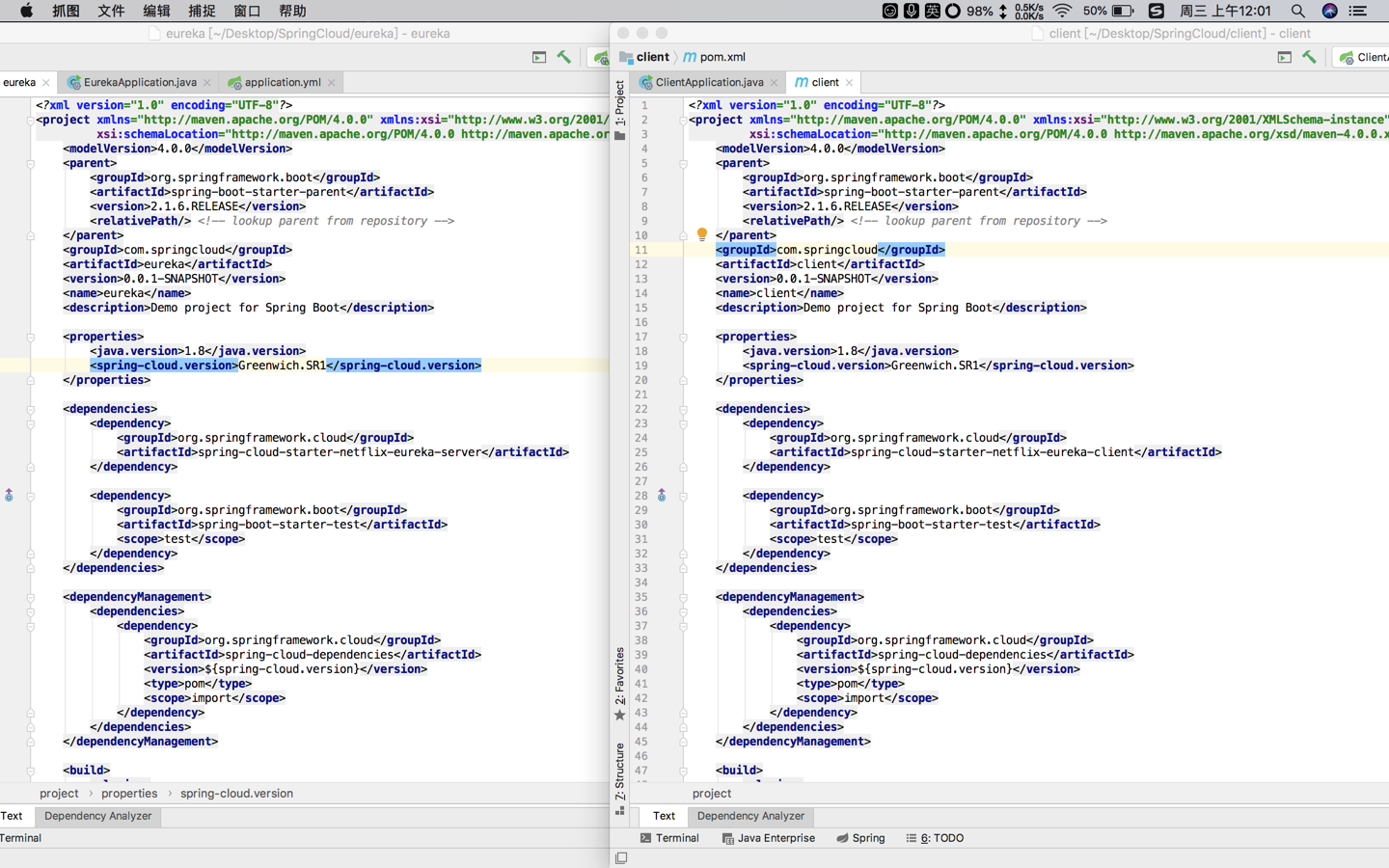Close the eureka pom tab

[x=45, y=83]
